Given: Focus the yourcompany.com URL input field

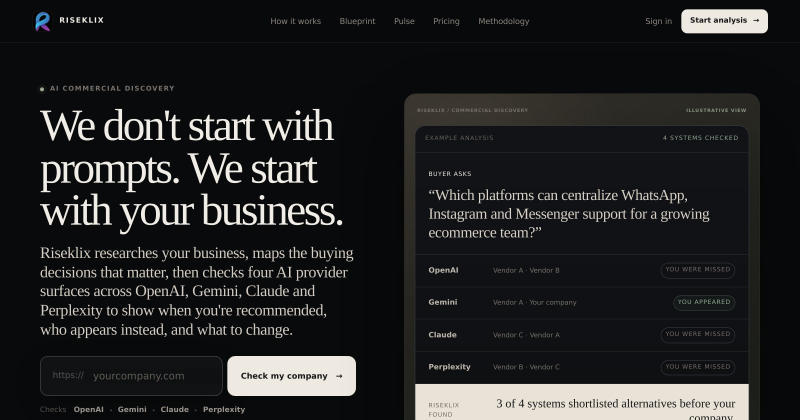Looking at the screenshot, I should (131, 376).
